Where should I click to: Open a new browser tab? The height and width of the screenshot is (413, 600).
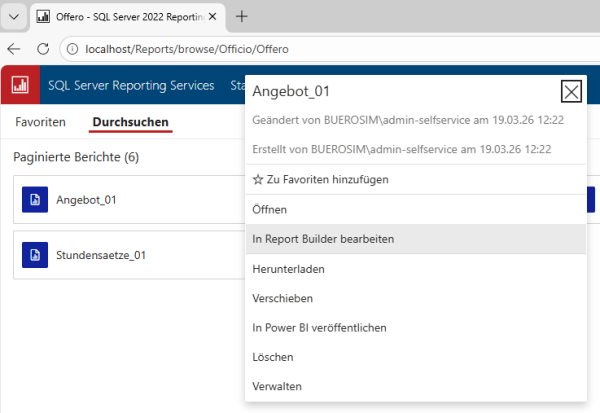pyautogui.click(x=242, y=16)
